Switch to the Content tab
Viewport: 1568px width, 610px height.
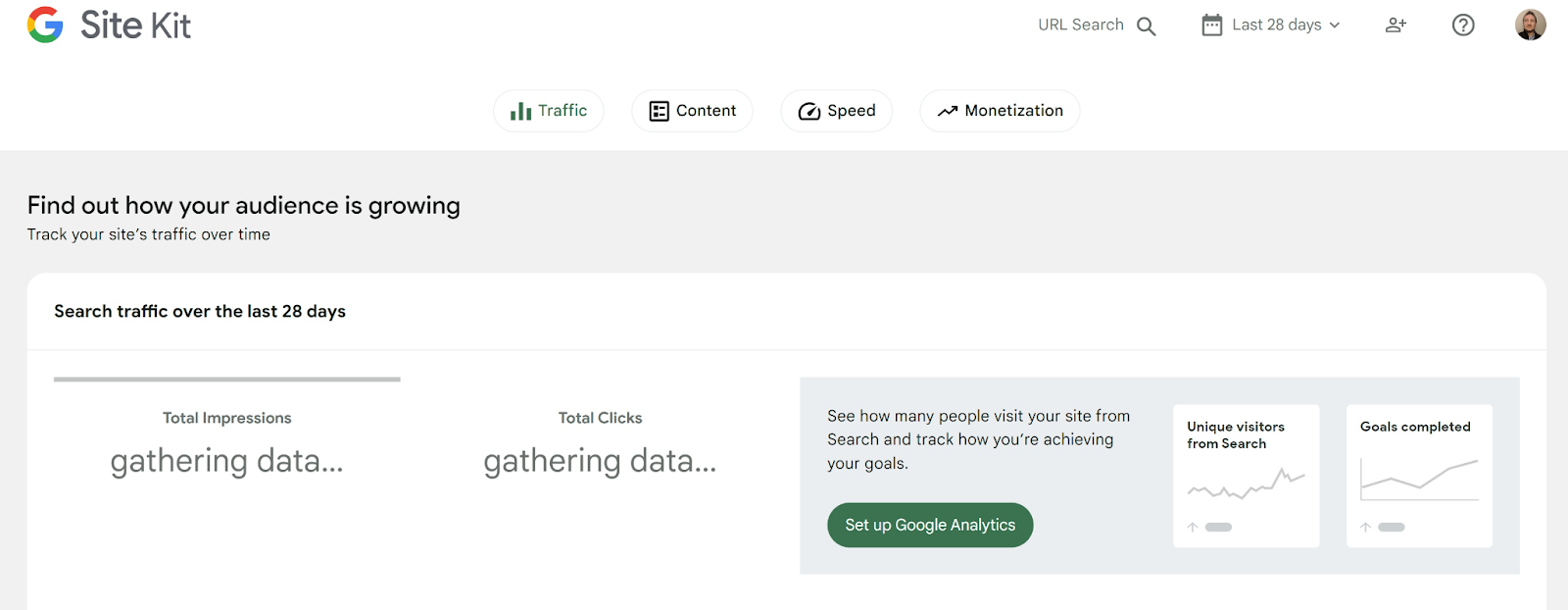[692, 111]
